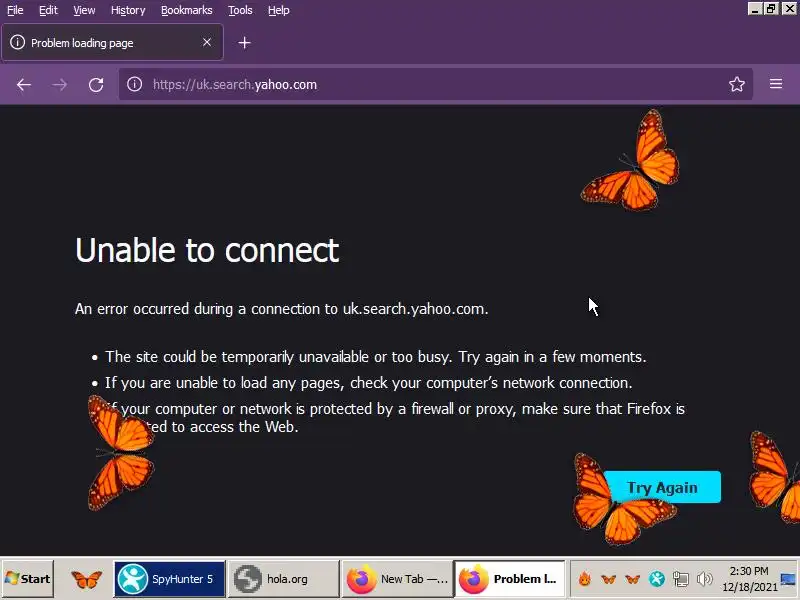Screen dimensions: 800x600
Task: Switch to SpyHunter 5 taskbar window
Action: click(x=169, y=579)
